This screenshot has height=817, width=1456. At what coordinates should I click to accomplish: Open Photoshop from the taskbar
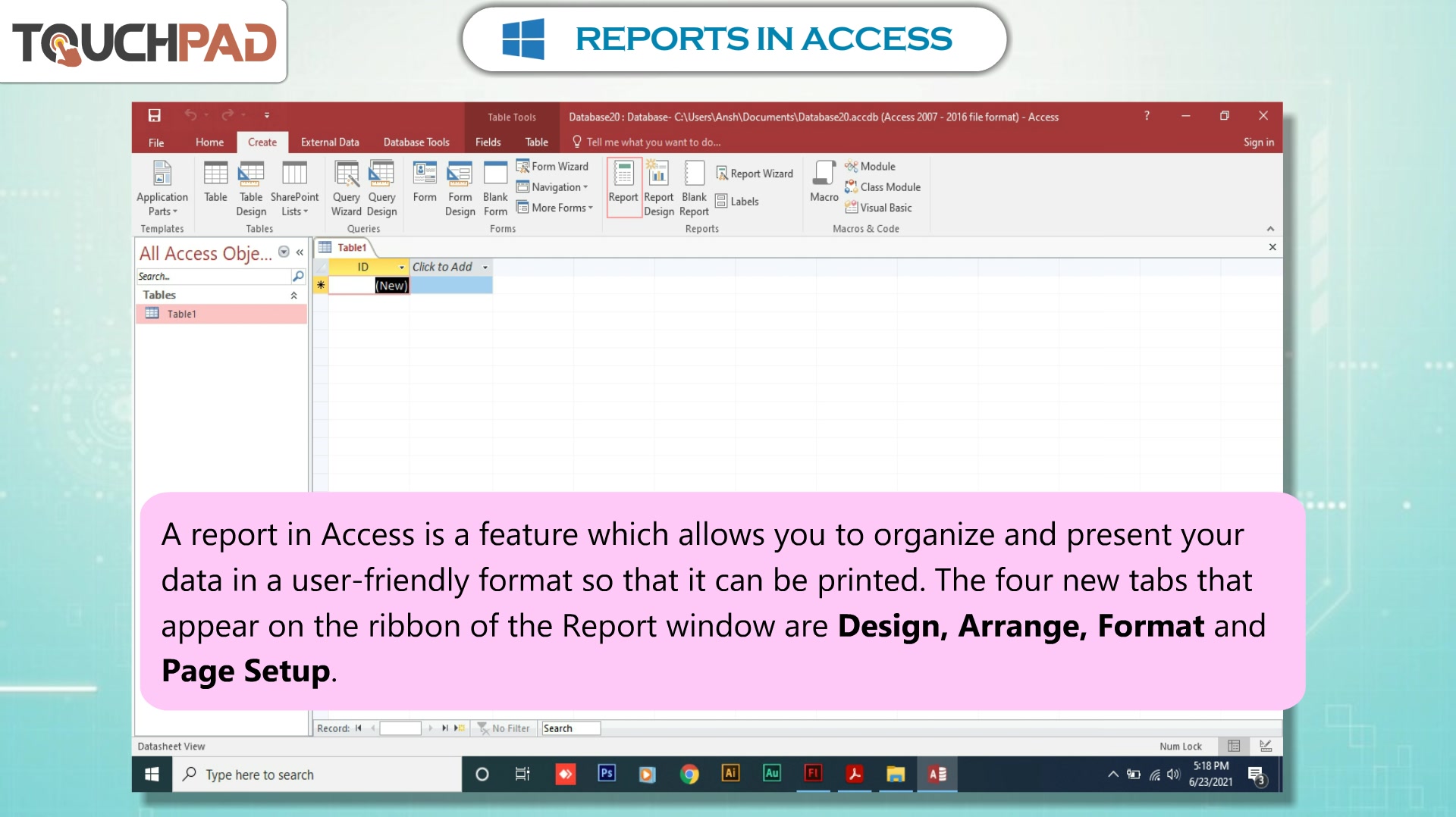(x=607, y=774)
